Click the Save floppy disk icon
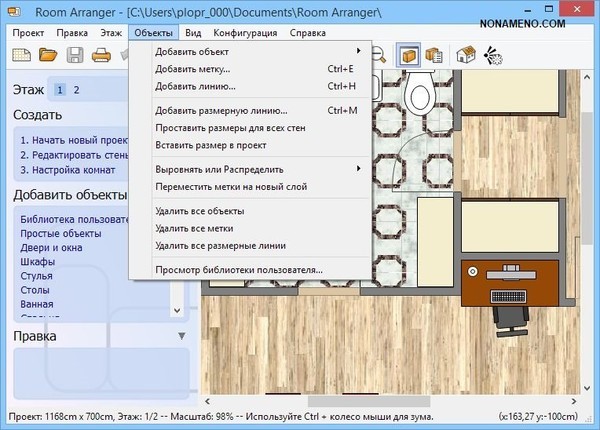 pos(73,56)
